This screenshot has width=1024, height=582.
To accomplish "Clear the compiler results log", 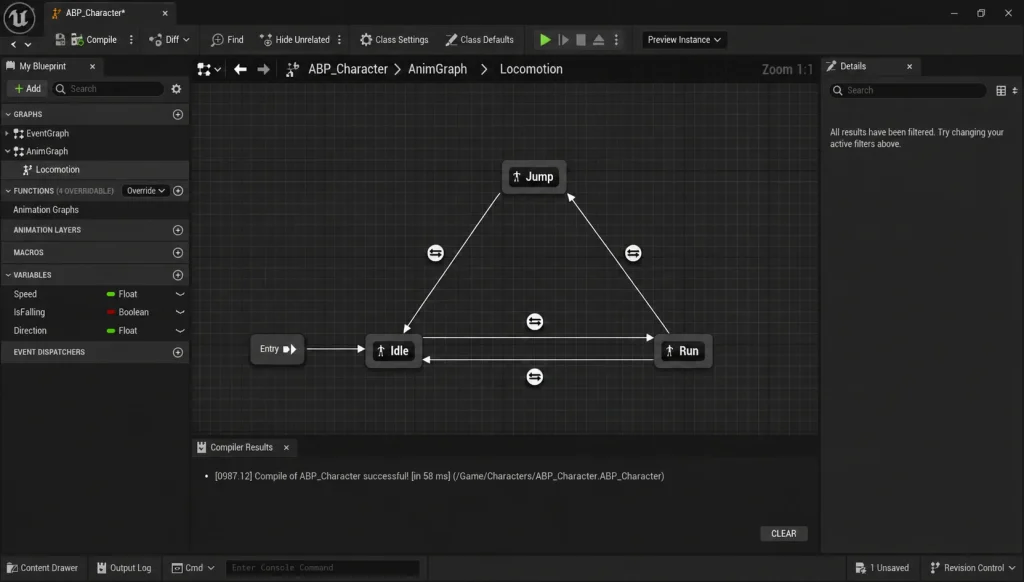I will coord(784,534).
